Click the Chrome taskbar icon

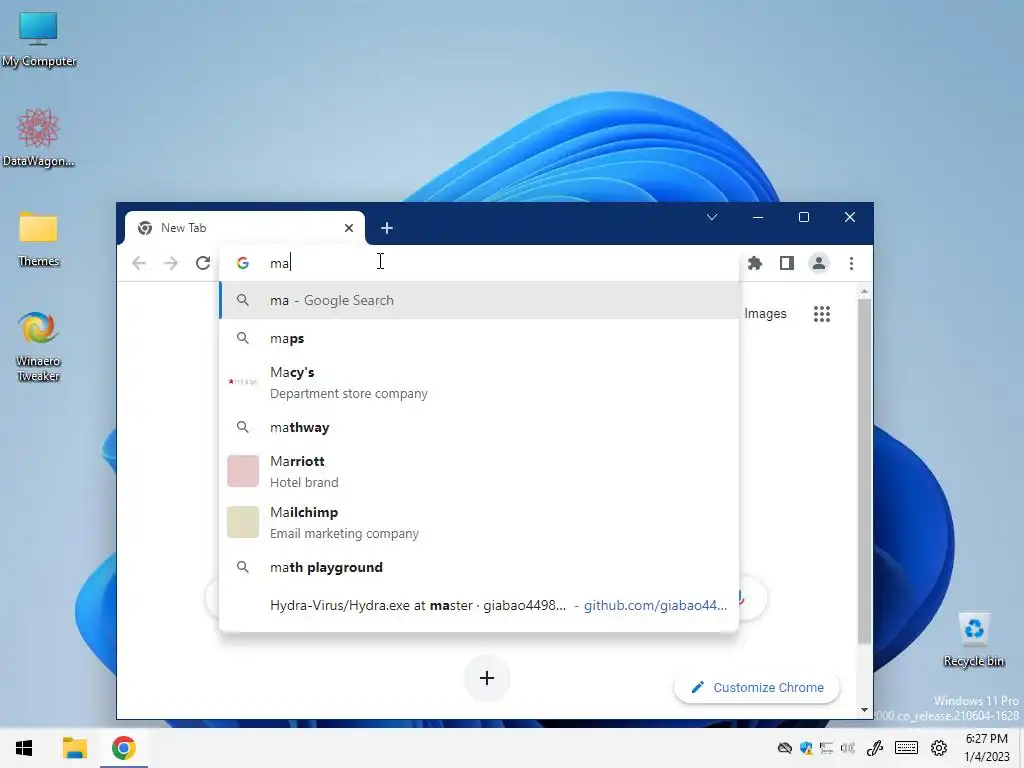pyautogui.click(x=123, y=748)
